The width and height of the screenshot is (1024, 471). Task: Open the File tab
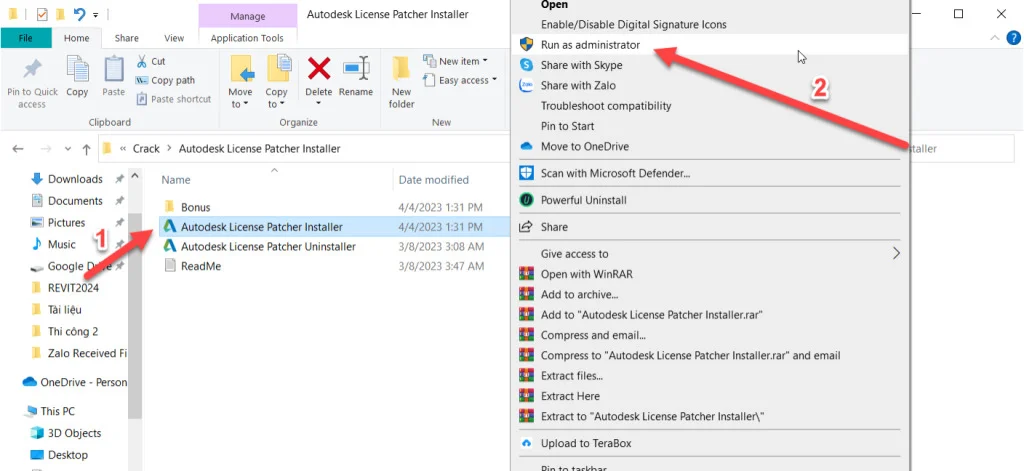pos(25,38)
